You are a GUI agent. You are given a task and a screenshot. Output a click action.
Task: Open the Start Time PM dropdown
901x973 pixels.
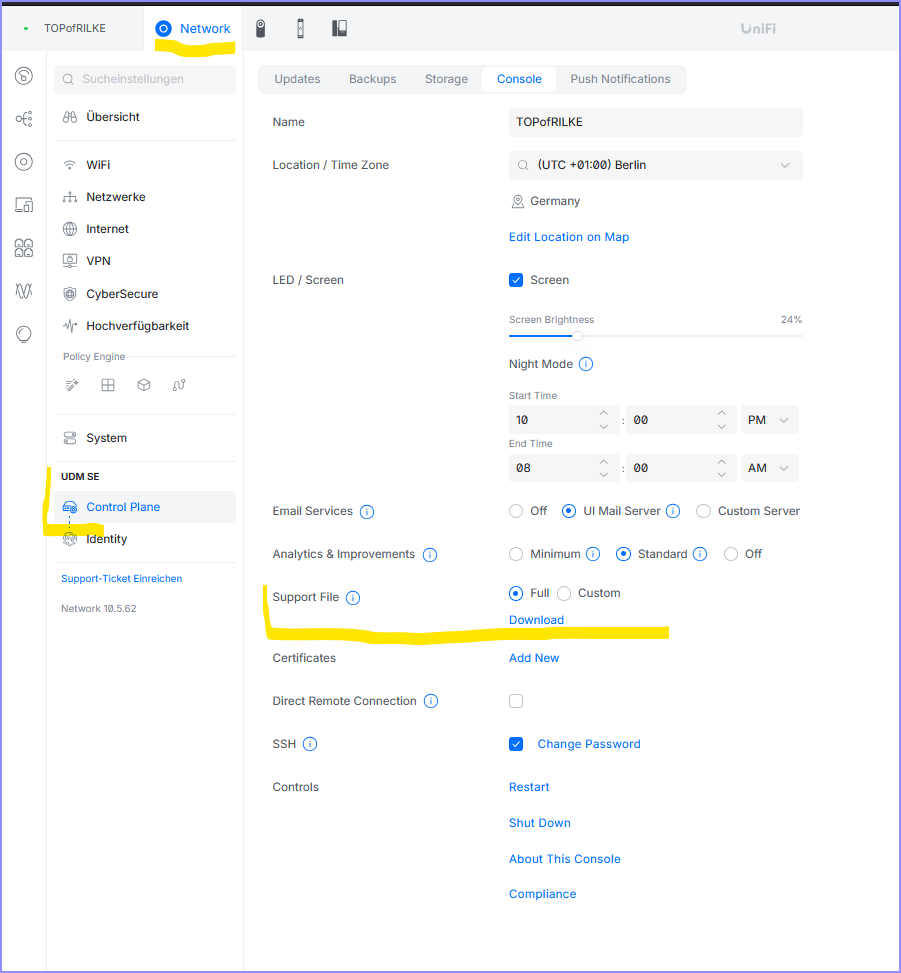[x=769, y=420]
